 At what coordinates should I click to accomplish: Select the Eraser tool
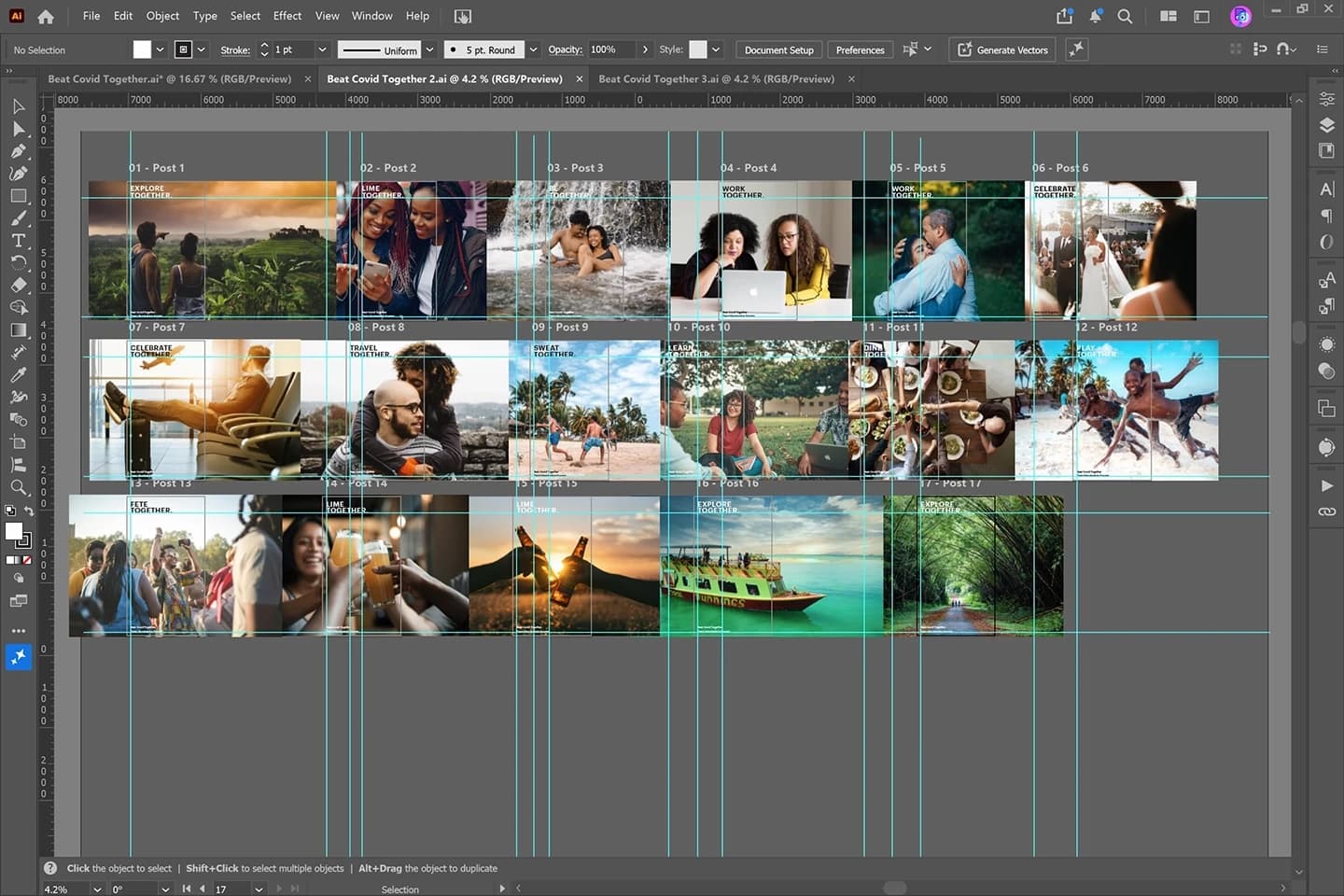coord(18,286)
